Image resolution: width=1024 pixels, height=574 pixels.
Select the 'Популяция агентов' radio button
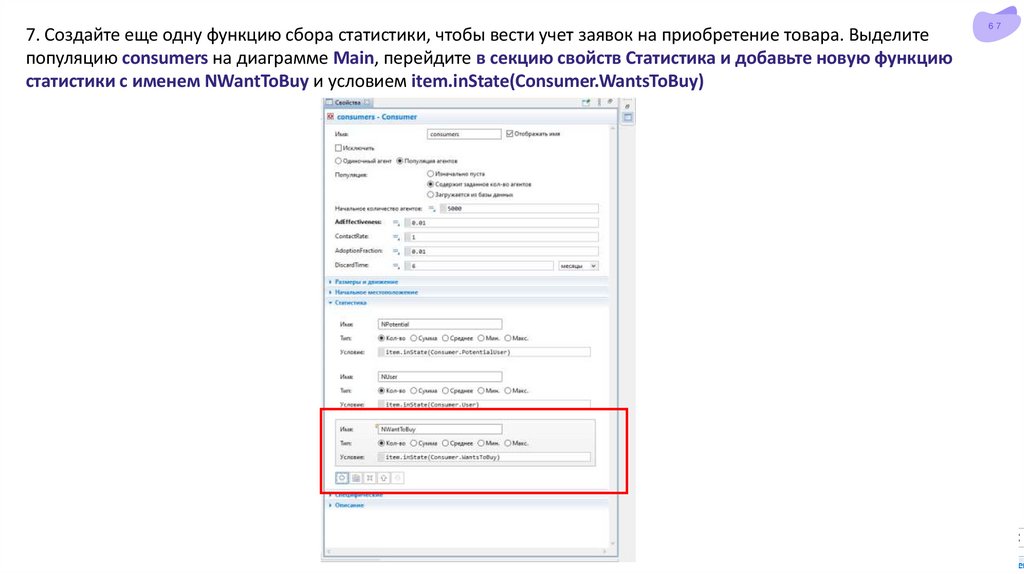point(400,161)
